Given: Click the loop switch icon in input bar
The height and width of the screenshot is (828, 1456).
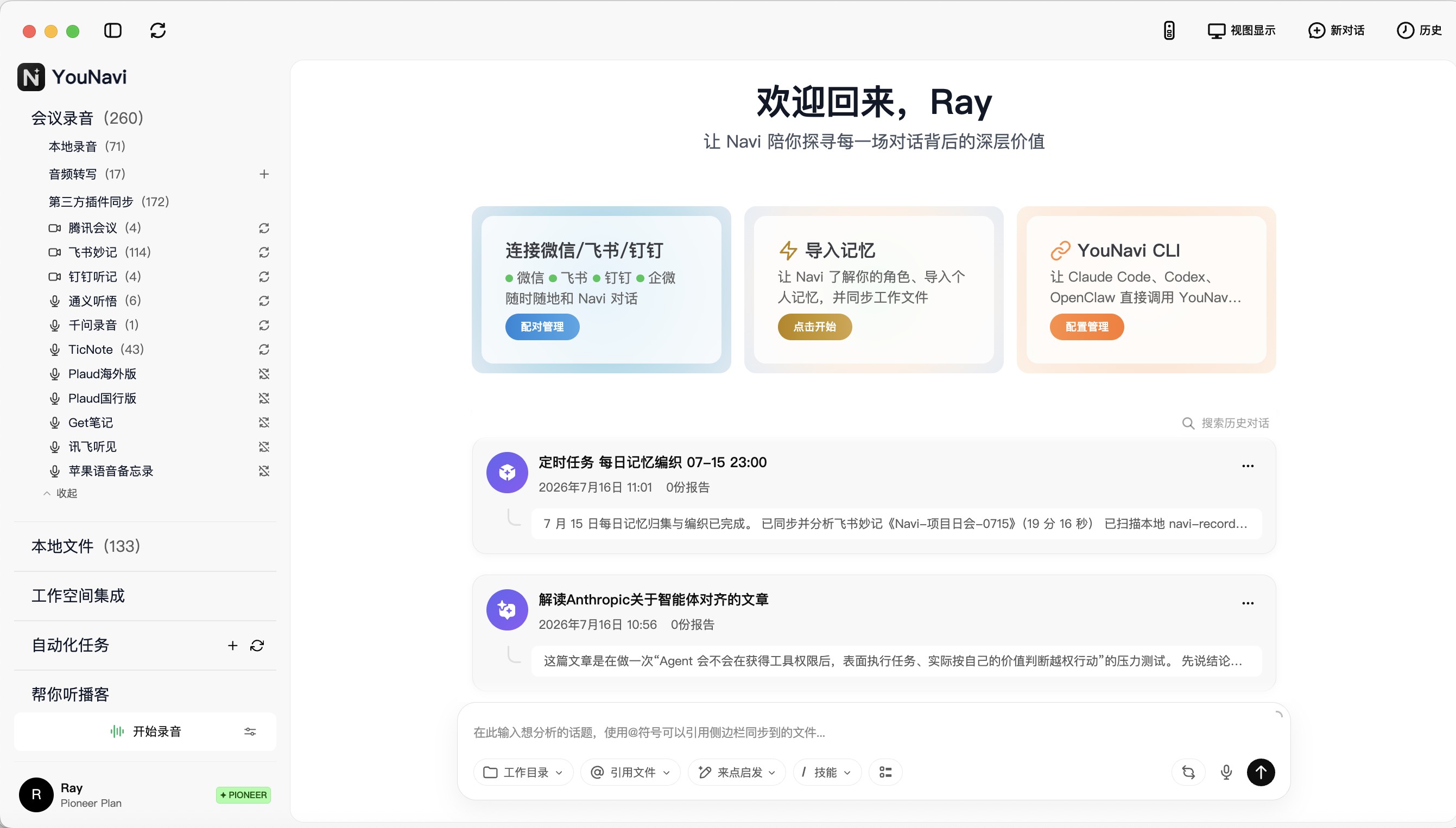Looking at the screenshot, I should point(1188,772).
